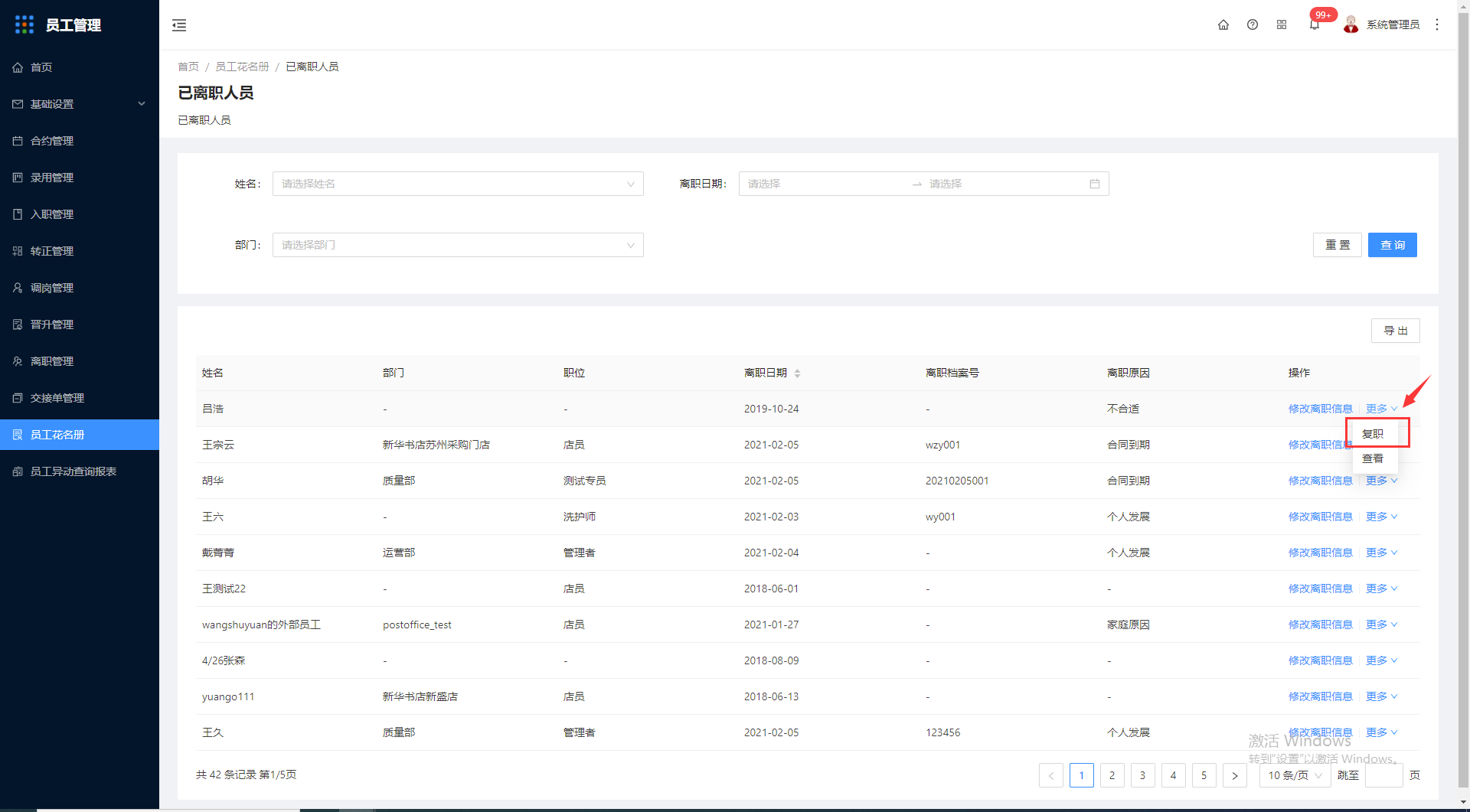Click the 首页 home sidebar icon
Image resolution: width=1470 pixels, height=812 pixels.
pyautogui.click(x=18, y=67)
